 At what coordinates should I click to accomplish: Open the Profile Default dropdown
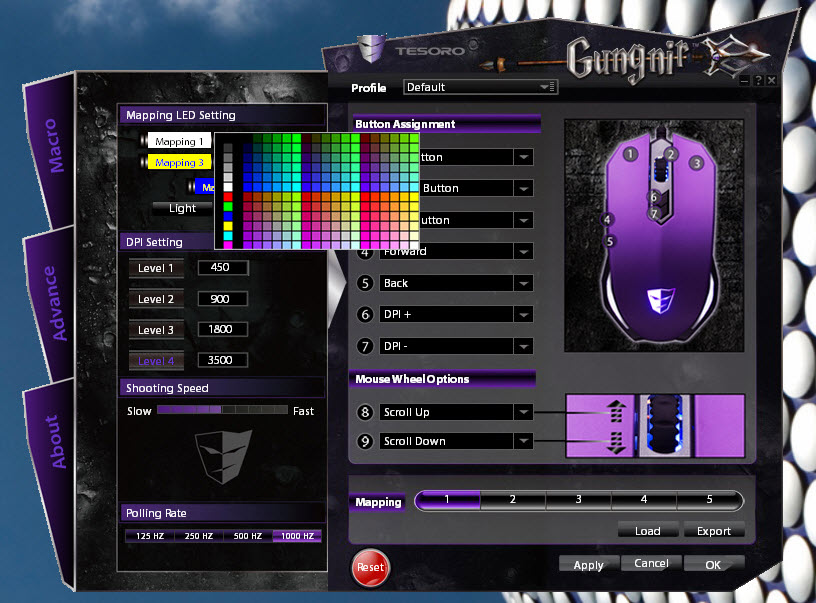pyautogui.click(x=480, y=87)
